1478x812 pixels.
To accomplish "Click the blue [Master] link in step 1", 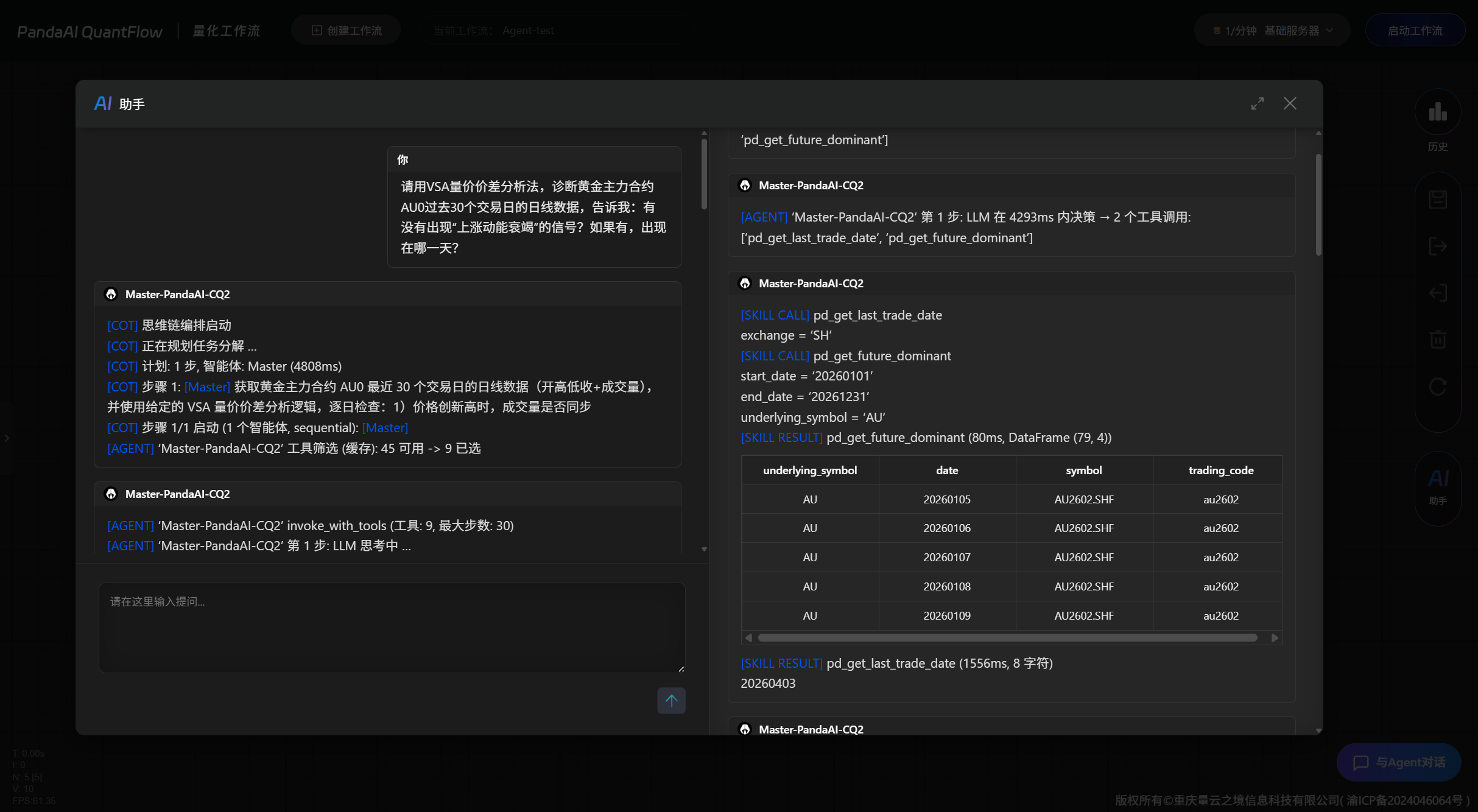I will coord(207,387).
